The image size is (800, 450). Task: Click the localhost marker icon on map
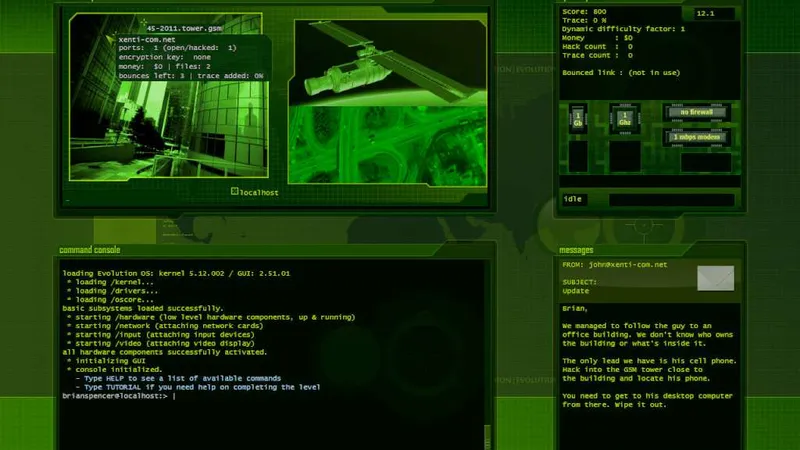(235, 191)
